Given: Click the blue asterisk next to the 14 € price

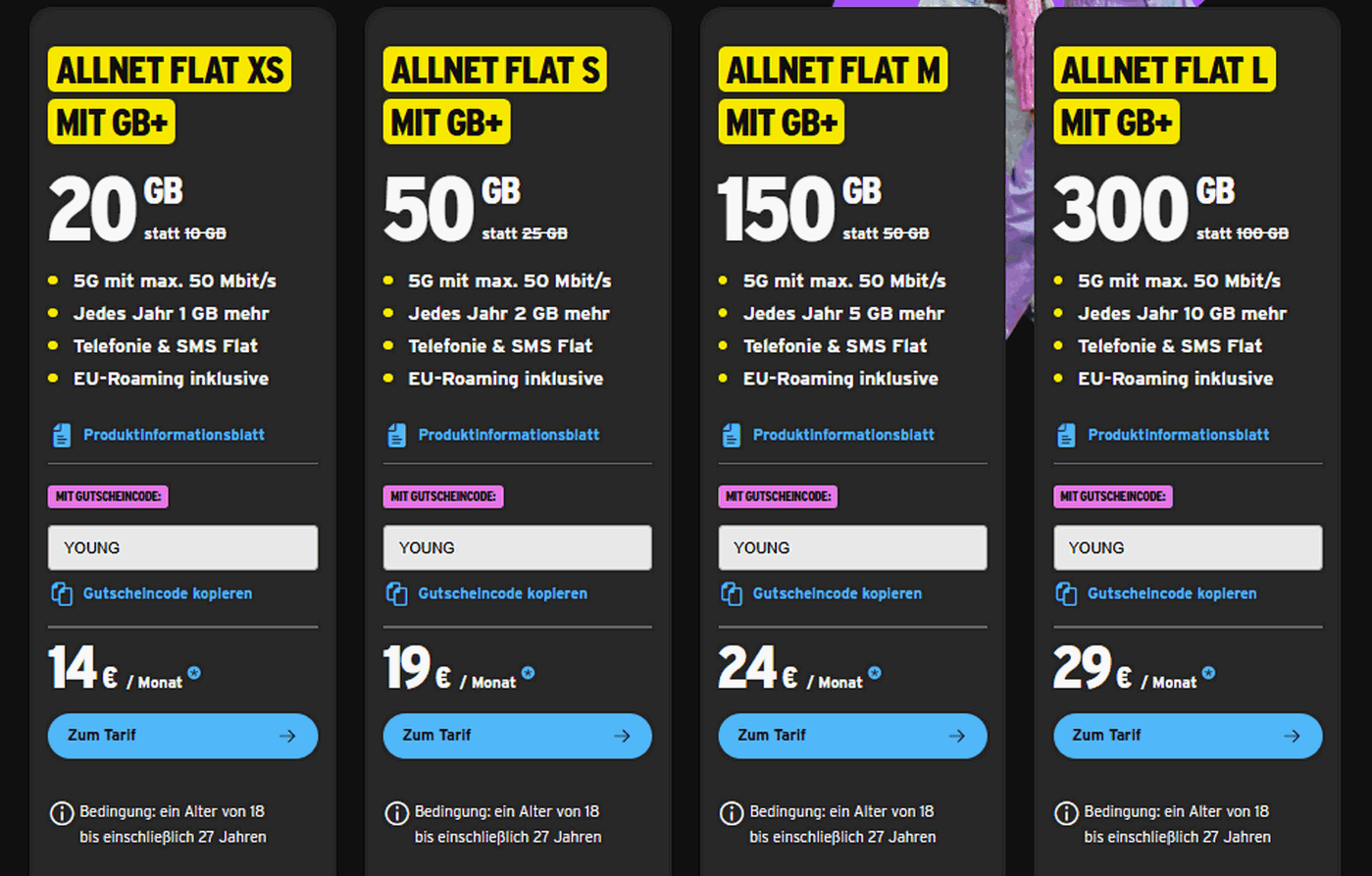Looking at the screenshot, I should (194, 673).
